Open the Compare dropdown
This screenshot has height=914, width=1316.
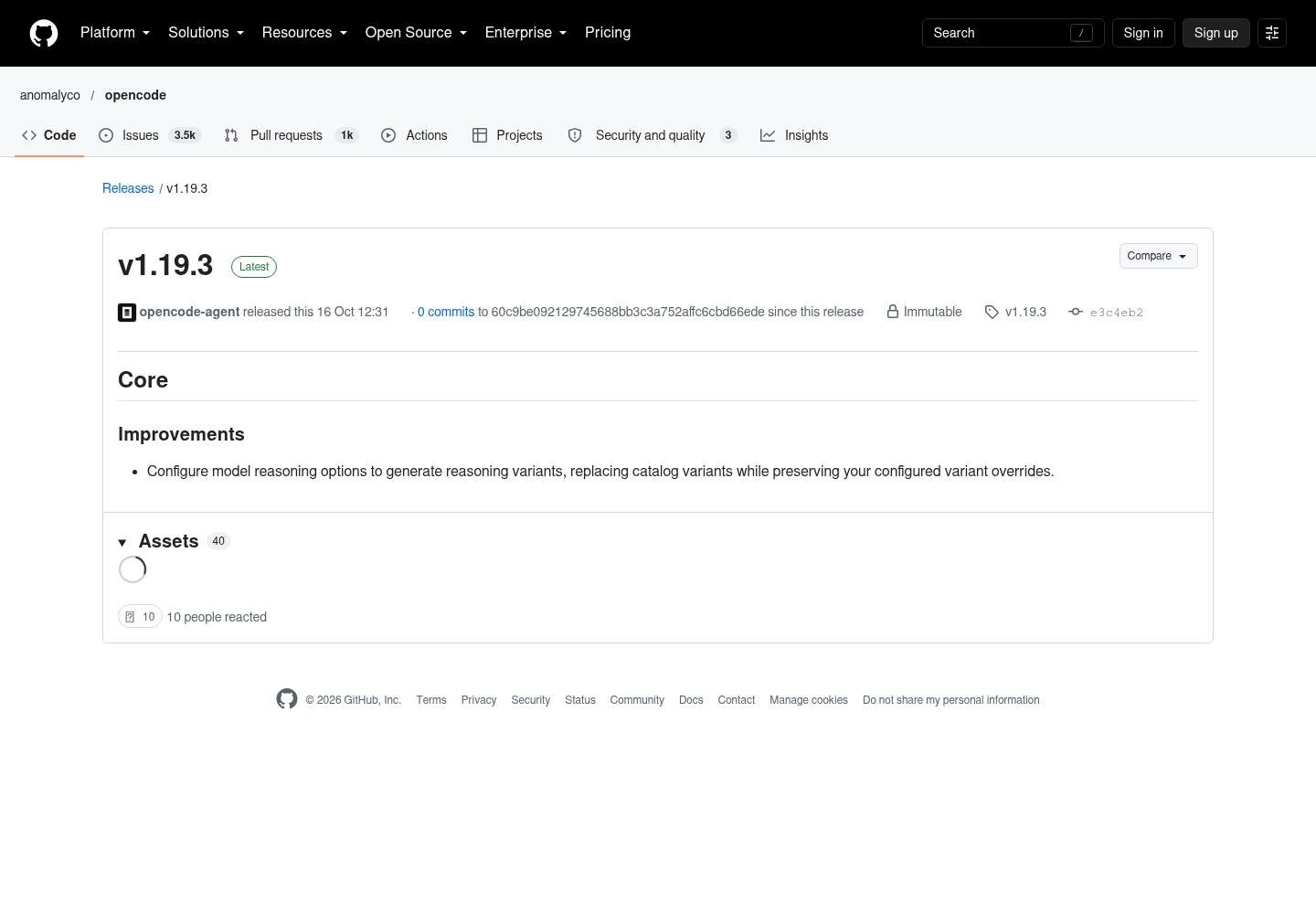pyautogui.click(x=1158, y=256)
